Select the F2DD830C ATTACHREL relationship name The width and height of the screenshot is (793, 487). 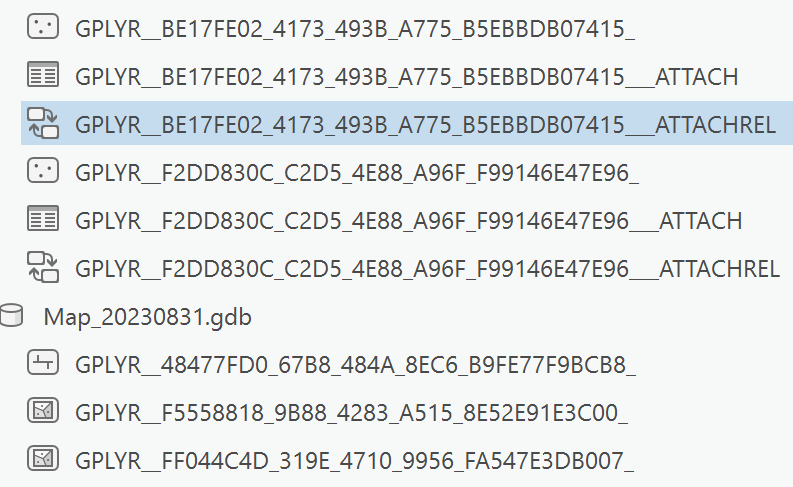pos(427,268)
